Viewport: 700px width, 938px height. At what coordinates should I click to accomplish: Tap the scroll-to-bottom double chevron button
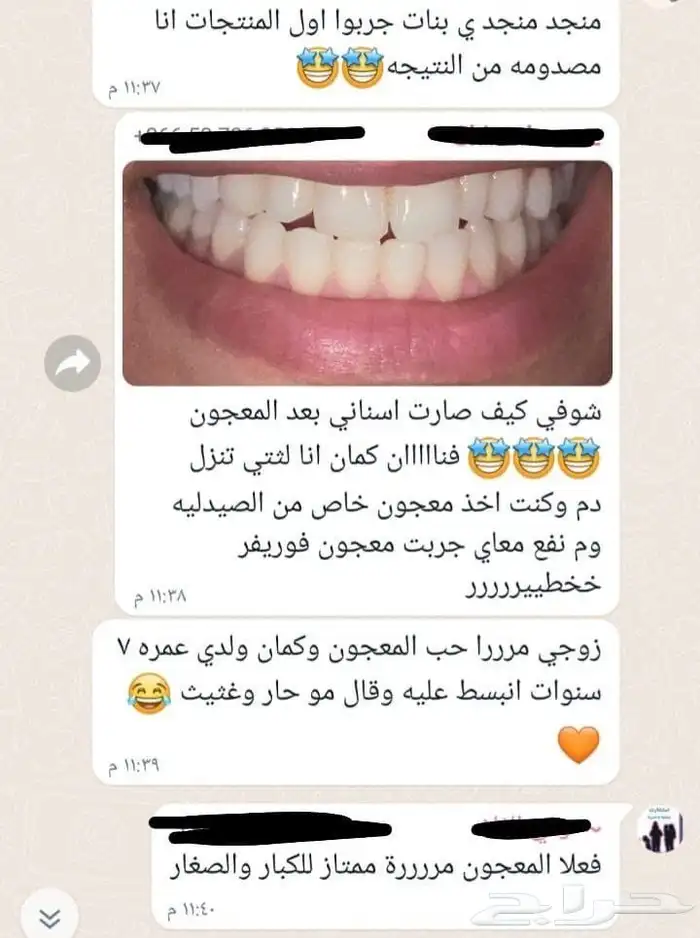(50, 916)
